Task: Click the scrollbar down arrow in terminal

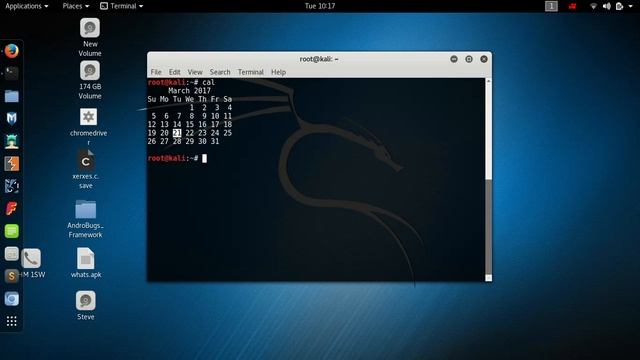Action: pos(488,278)
